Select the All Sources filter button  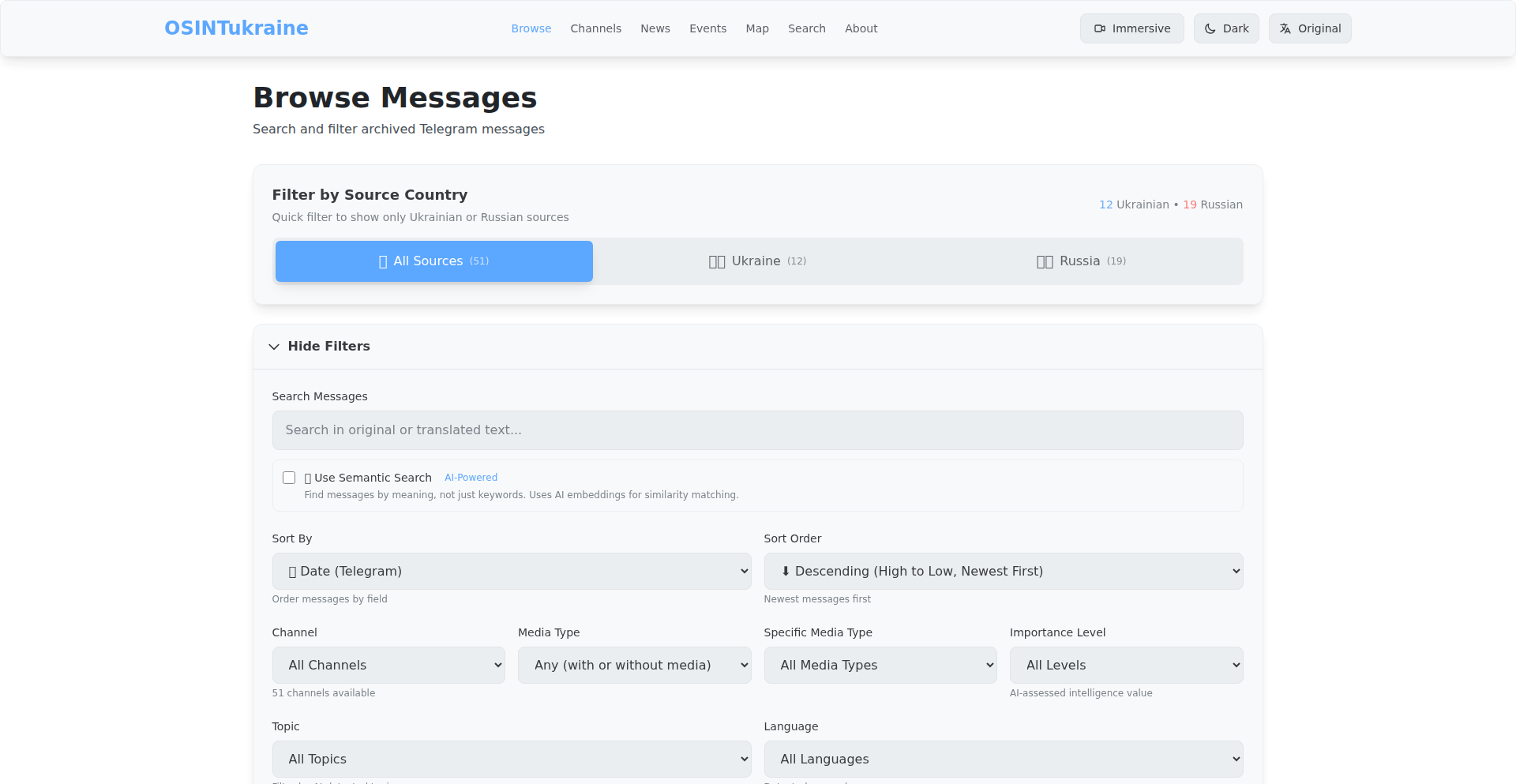[x=433, y=261]
